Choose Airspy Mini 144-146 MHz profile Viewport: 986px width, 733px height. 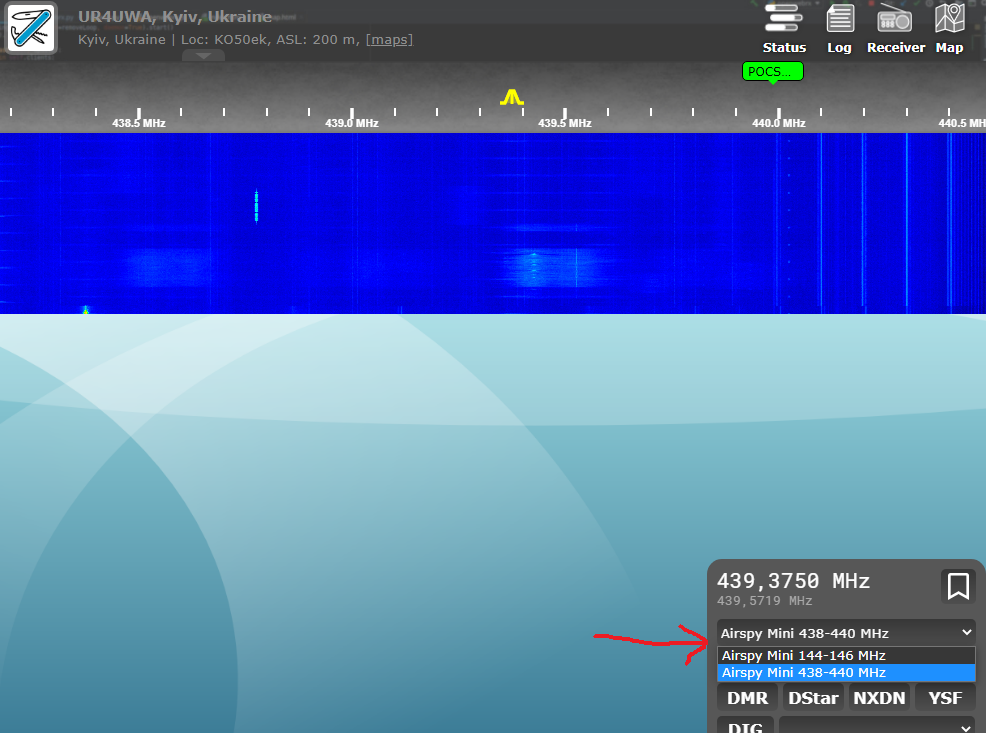pyautogui.click(x=804, y=656)
